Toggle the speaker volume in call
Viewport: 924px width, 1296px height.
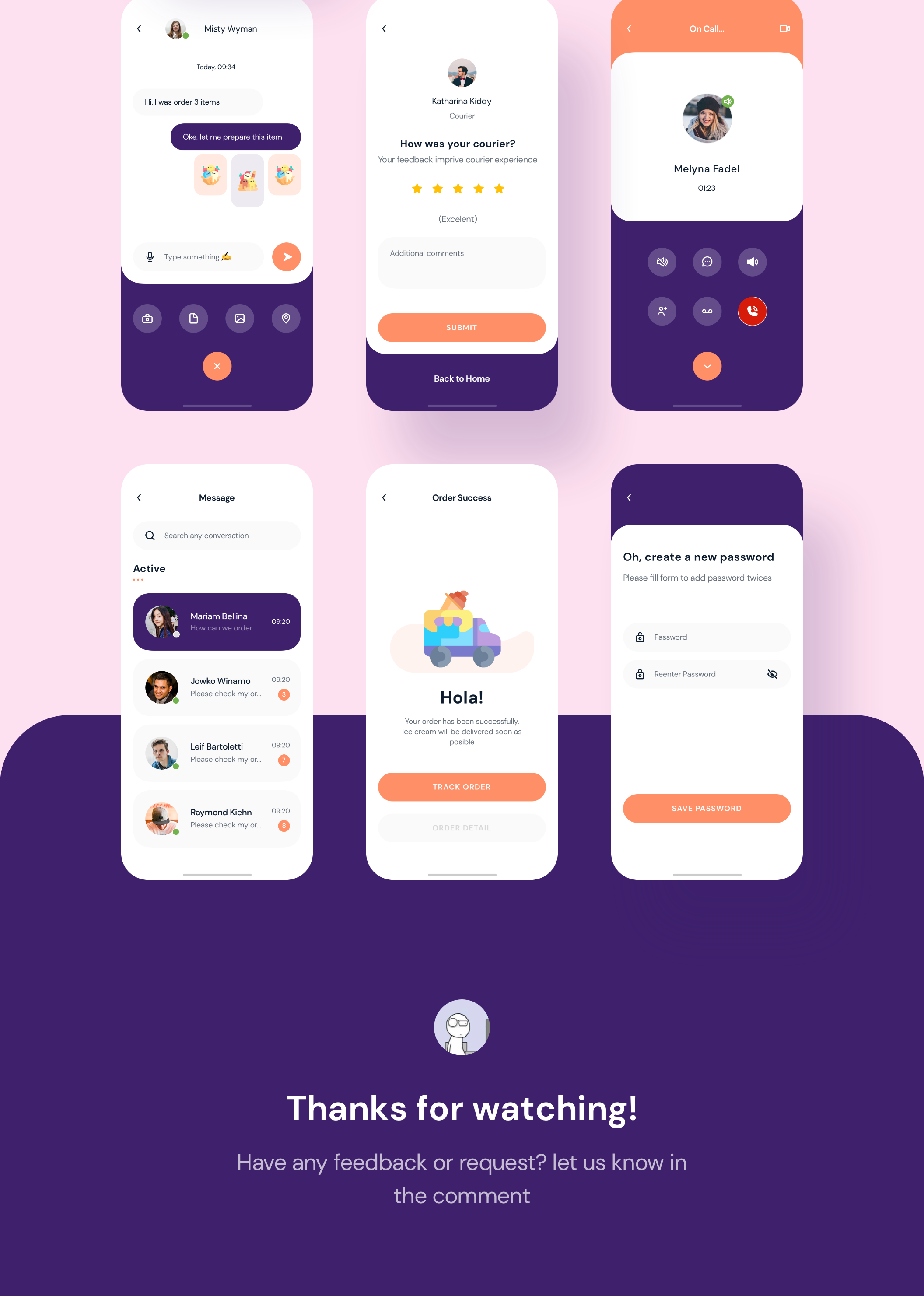[x=751, y=261]
